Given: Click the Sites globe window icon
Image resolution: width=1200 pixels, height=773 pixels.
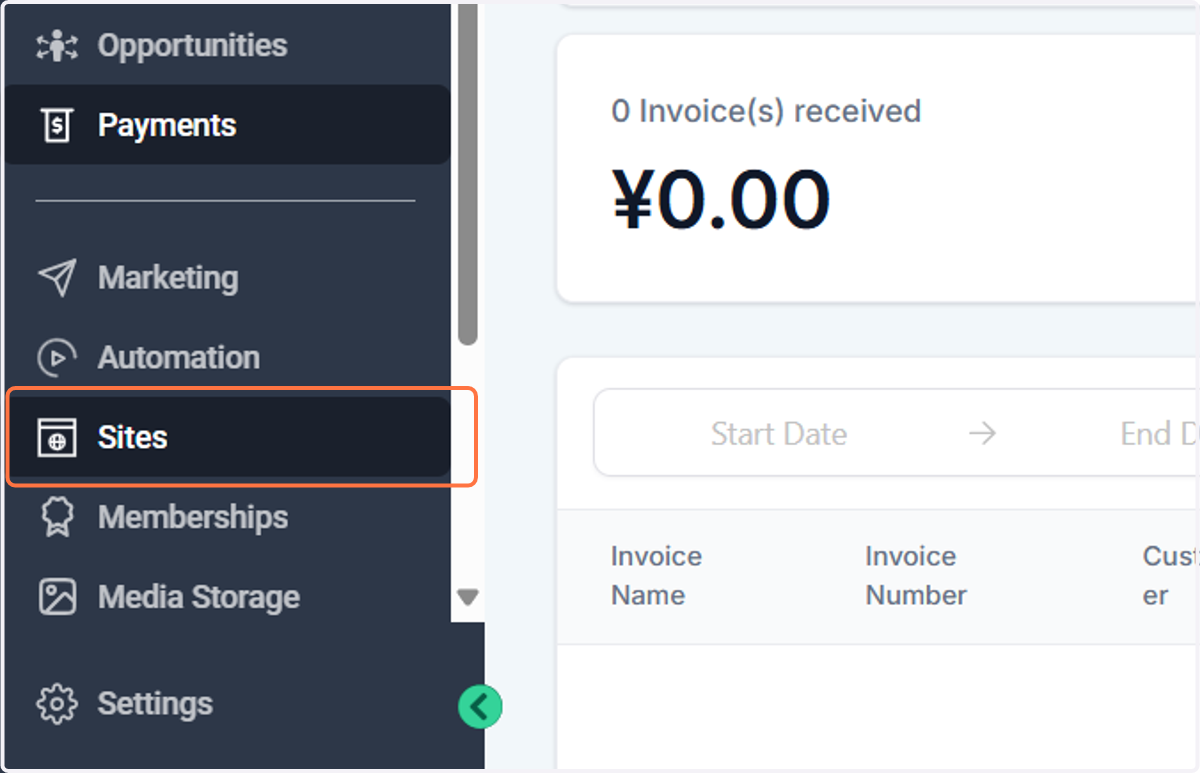Looking at the screenshot, I should pos(57,437).
